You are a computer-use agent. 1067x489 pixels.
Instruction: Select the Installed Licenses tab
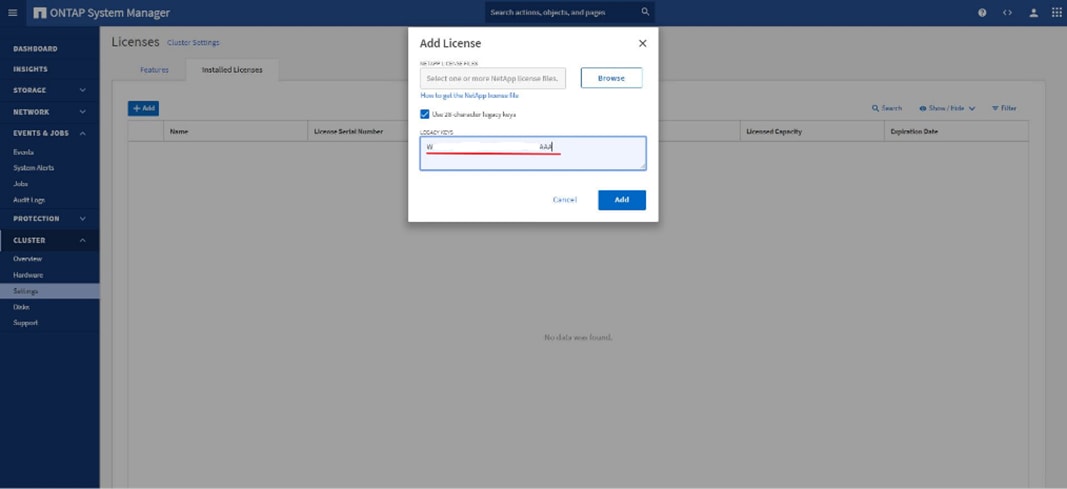[x=232, y=70]
